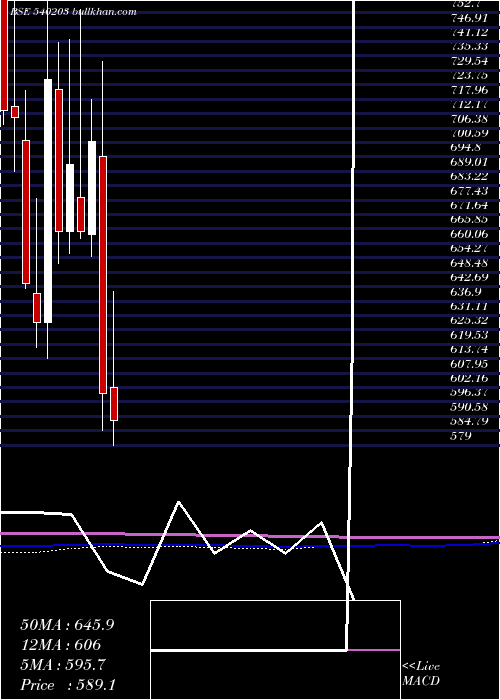Click the 5MA : 595.7 readout
Image resolution: width=500 pixels, height=700 pixels.
click(x=63, y=665)
